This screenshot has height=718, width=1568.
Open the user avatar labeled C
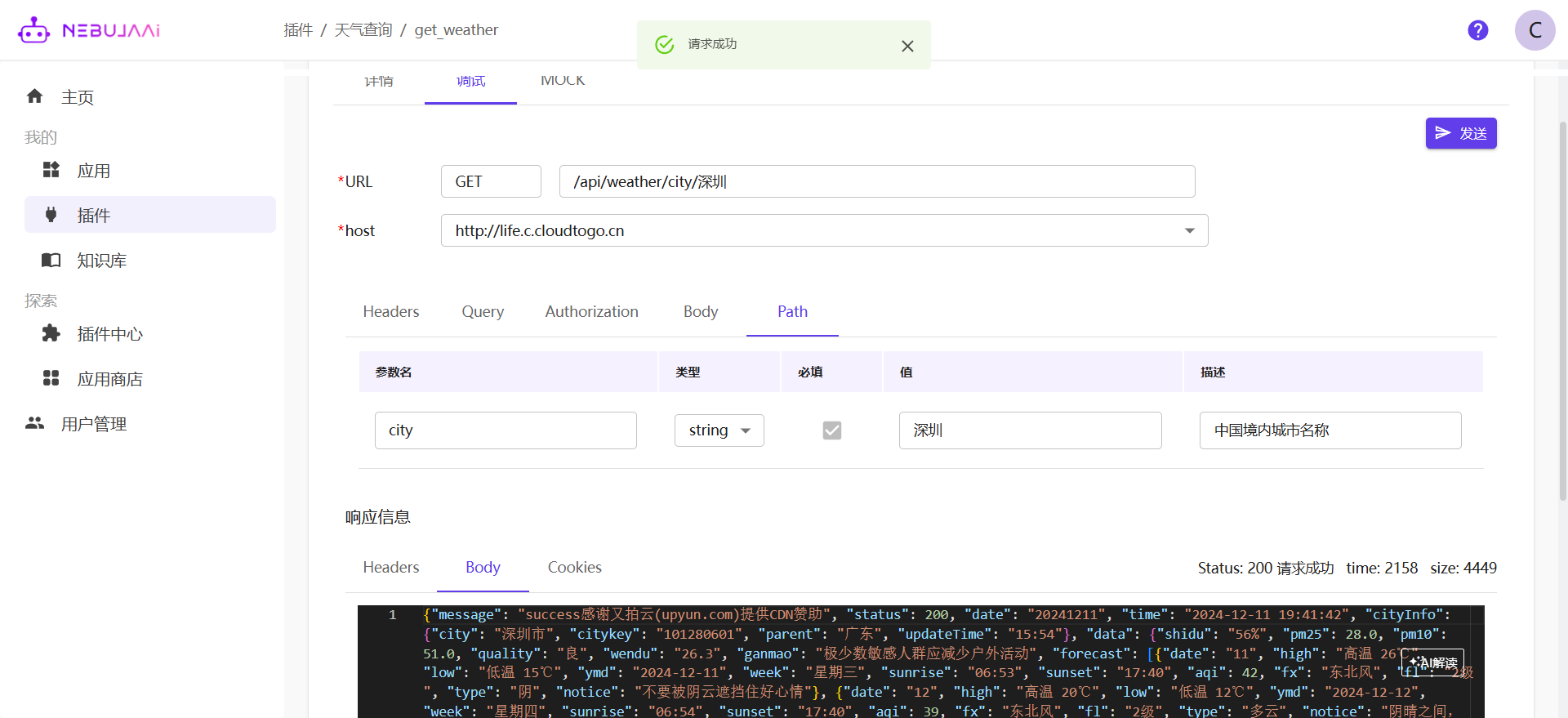1535,30
